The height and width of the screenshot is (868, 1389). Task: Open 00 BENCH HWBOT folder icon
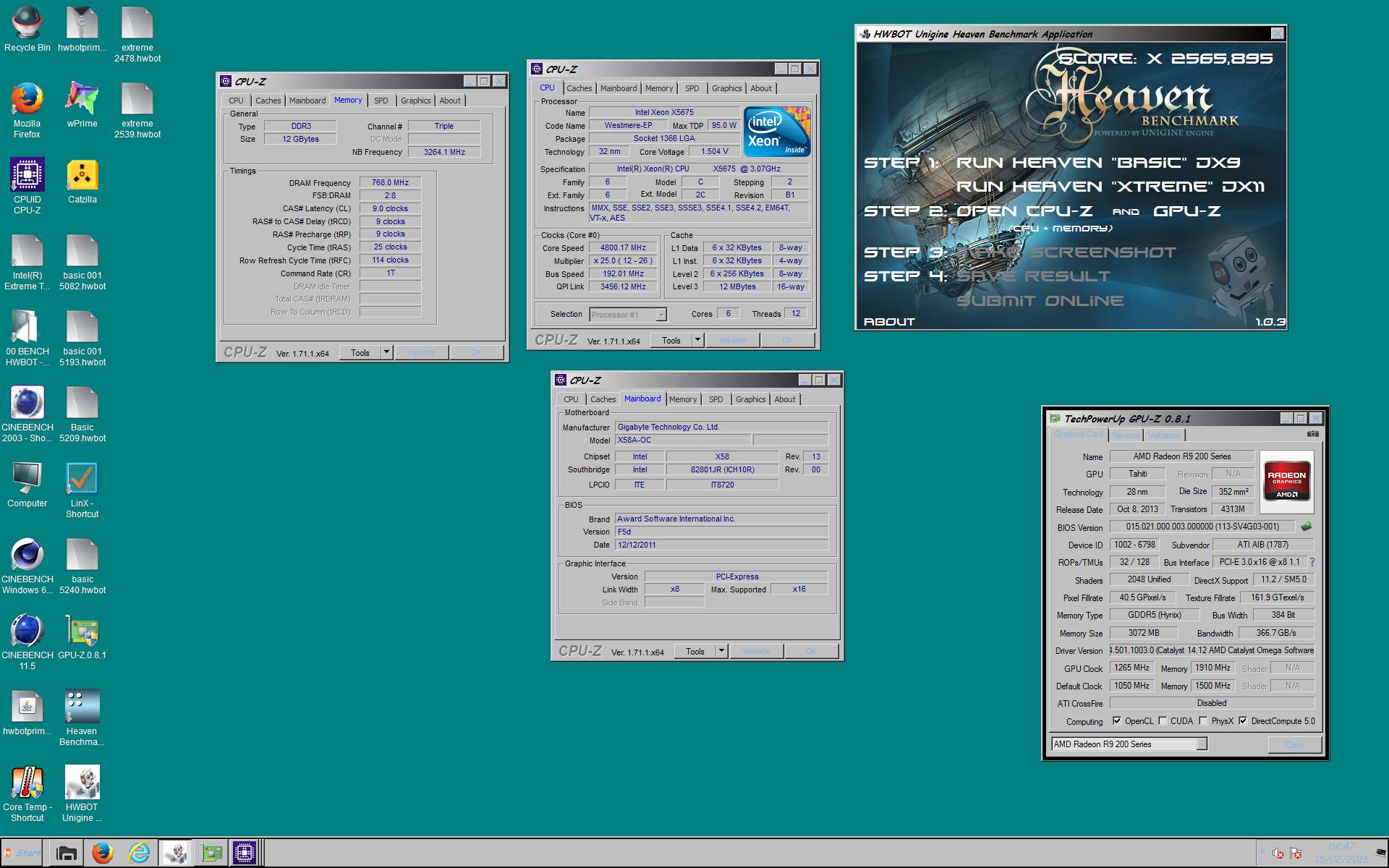27,337
